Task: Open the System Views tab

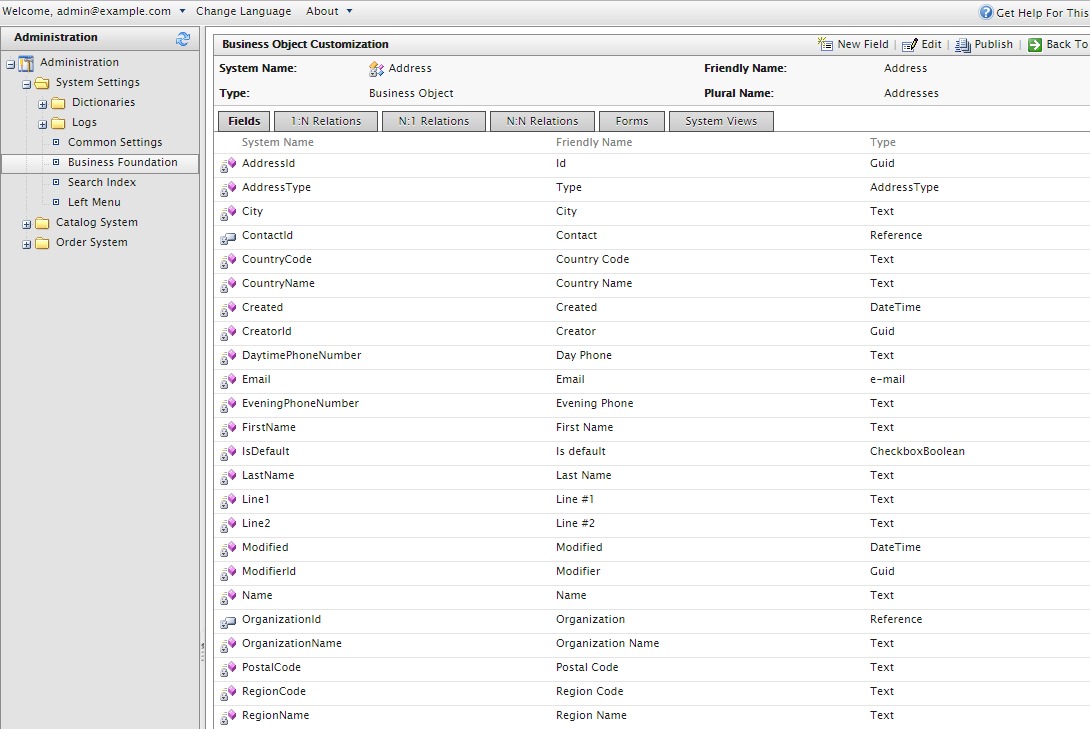Action: [x=721, y=121]
